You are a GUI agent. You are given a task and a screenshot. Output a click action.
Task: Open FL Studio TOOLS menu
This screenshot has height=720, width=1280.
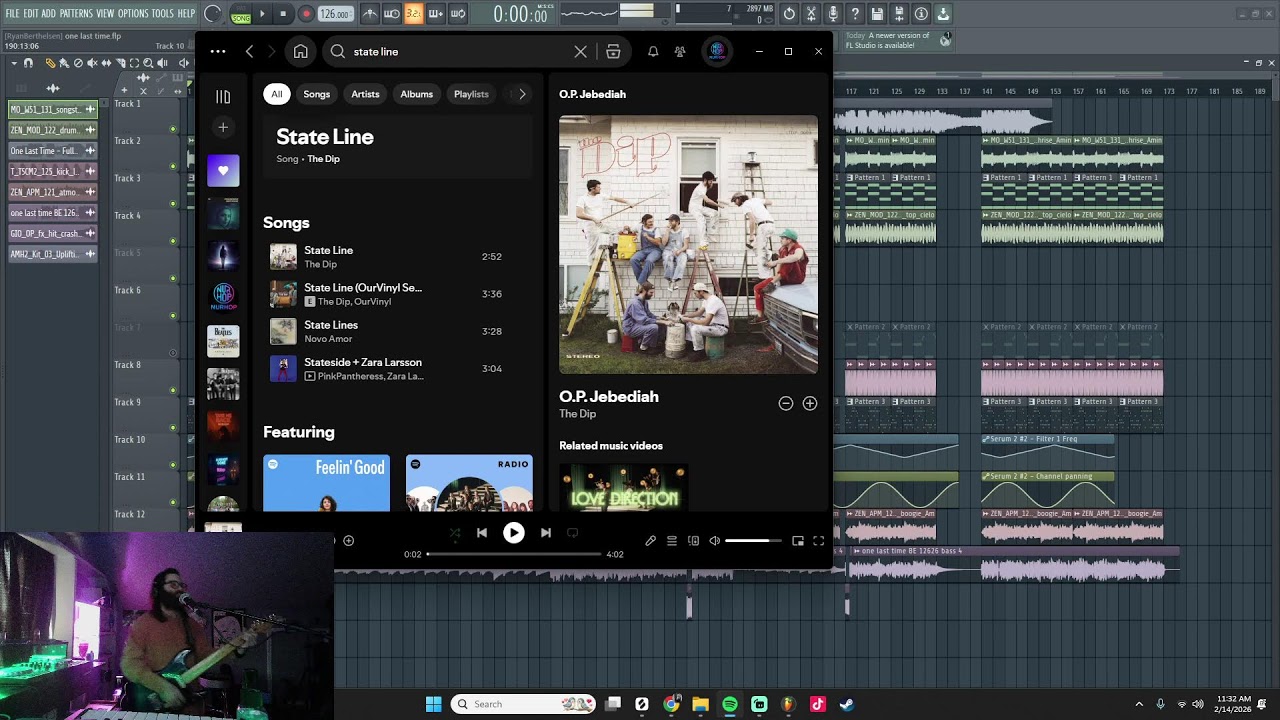tap(163, 13)
